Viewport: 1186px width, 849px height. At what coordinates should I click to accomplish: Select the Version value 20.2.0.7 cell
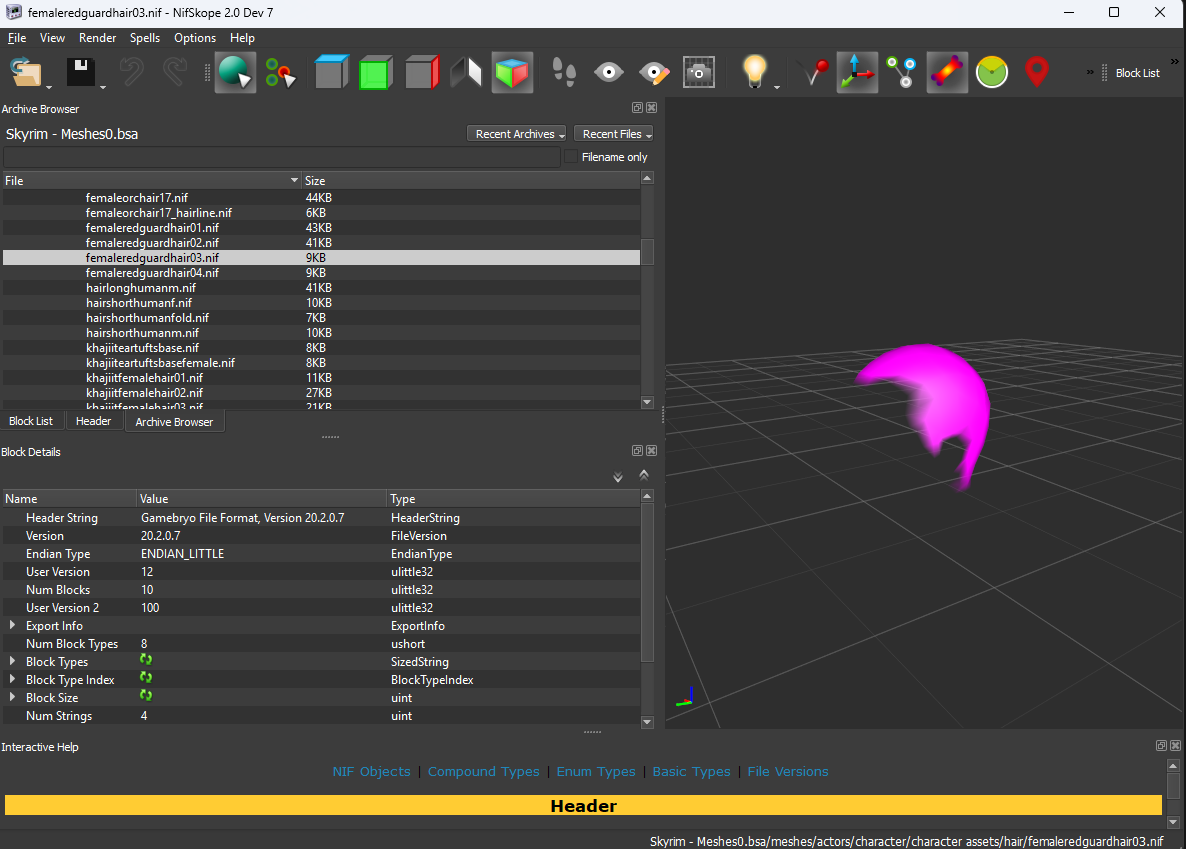pyautogui.click(x=261, y=536)
